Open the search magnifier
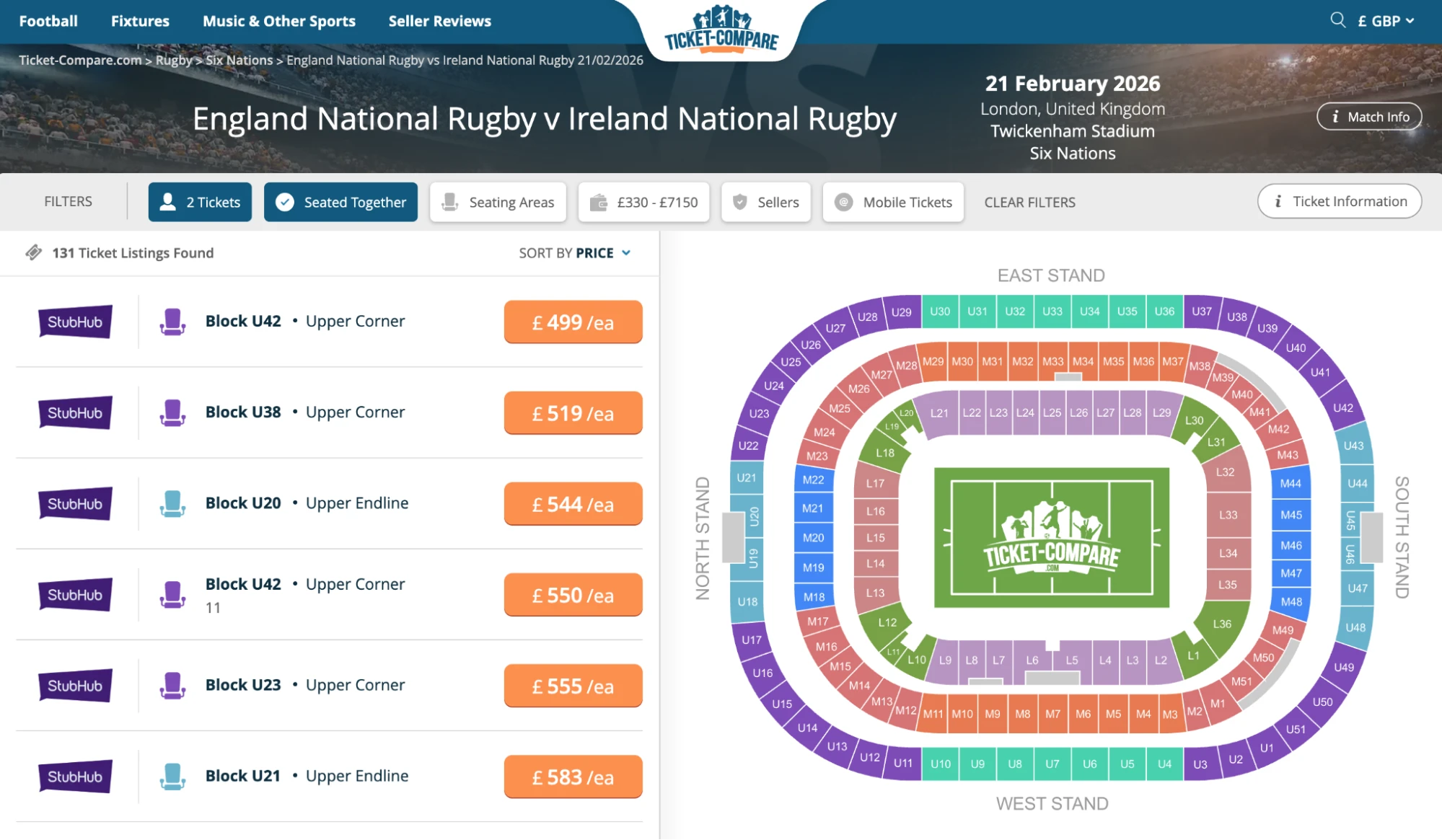Viewport: 1442px width, 840px height. [1339, 21]
